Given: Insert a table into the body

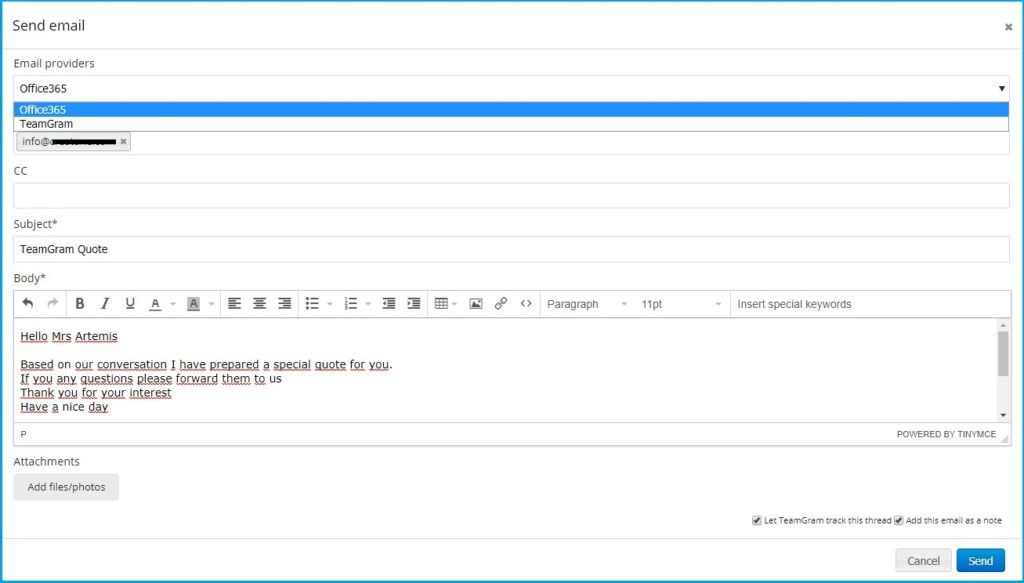Looking at the screenshot, I should 441,304.
